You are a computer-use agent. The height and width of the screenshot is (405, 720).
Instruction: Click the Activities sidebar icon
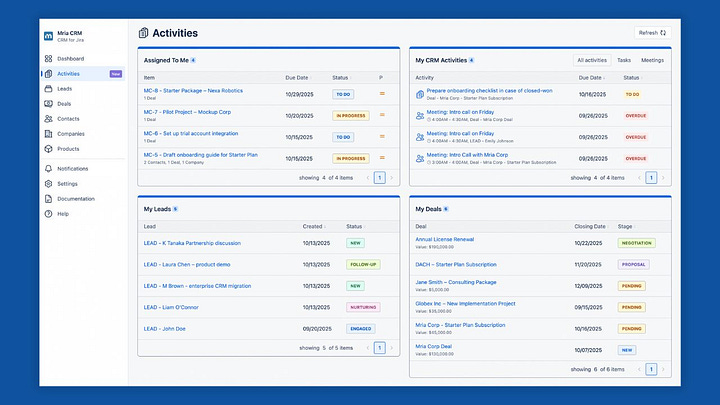(x=48, y=74)
